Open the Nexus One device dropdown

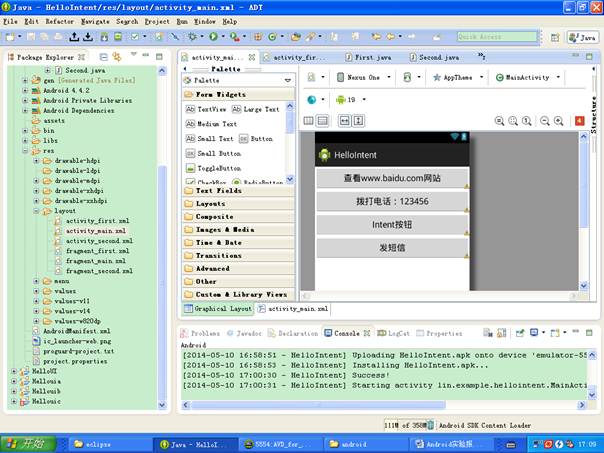click(363, 77)
